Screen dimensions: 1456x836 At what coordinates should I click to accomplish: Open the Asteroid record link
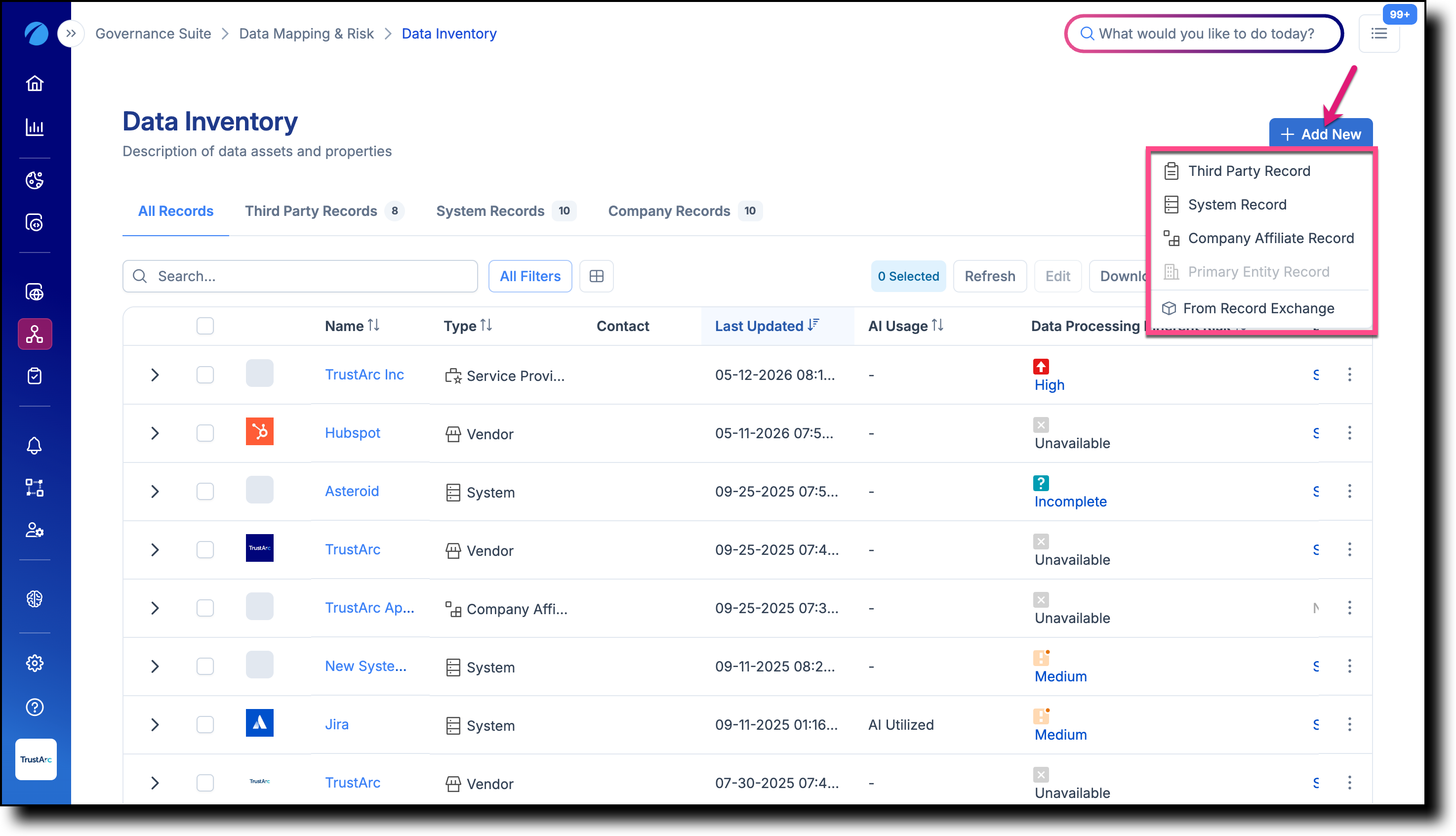pyautogui.click(x=352, y=492)
